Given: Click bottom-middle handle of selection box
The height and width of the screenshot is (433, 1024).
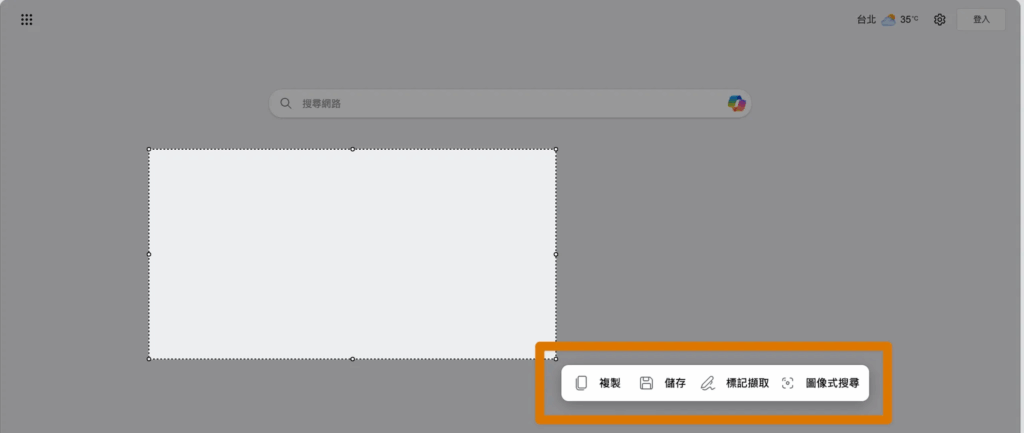Looking at the screenshot, I should pyautogui.click(x=353, y=359).
